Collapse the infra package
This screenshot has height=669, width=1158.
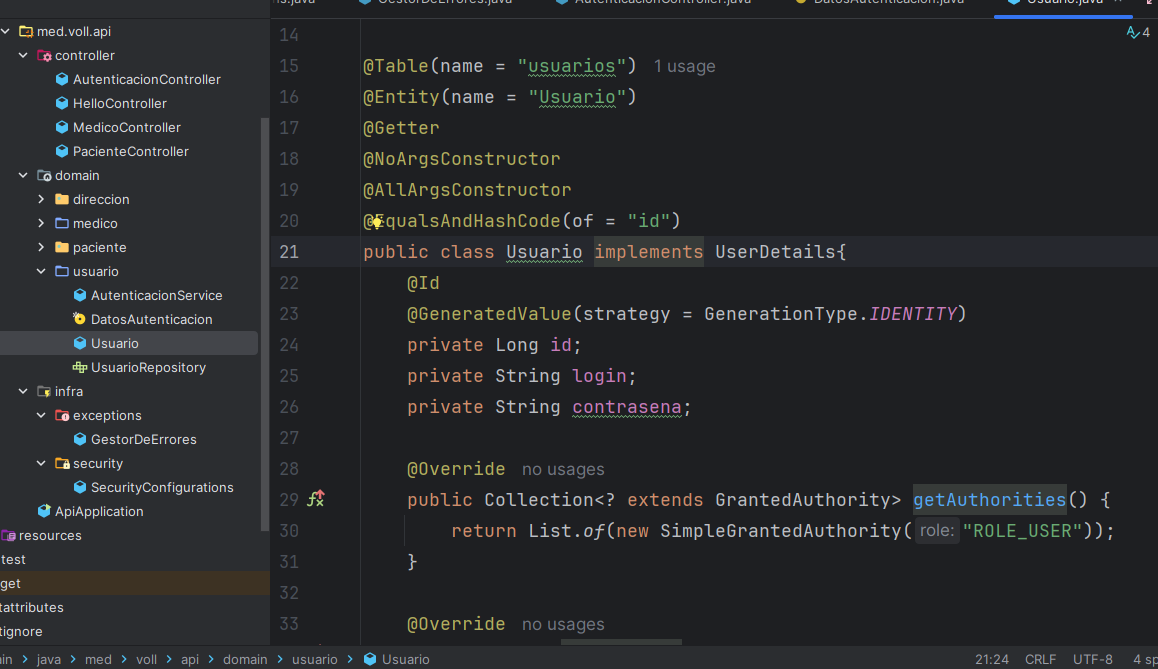pos(24,391)
